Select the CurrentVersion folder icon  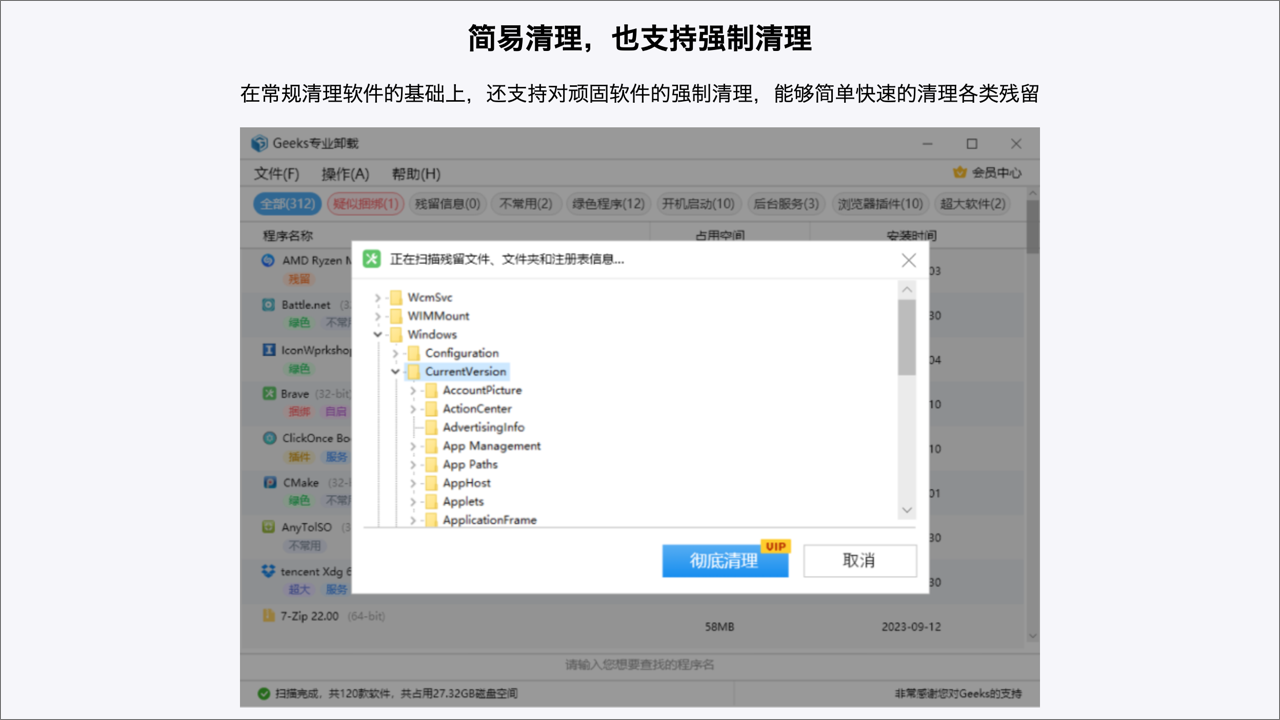(x=413, y=372)
